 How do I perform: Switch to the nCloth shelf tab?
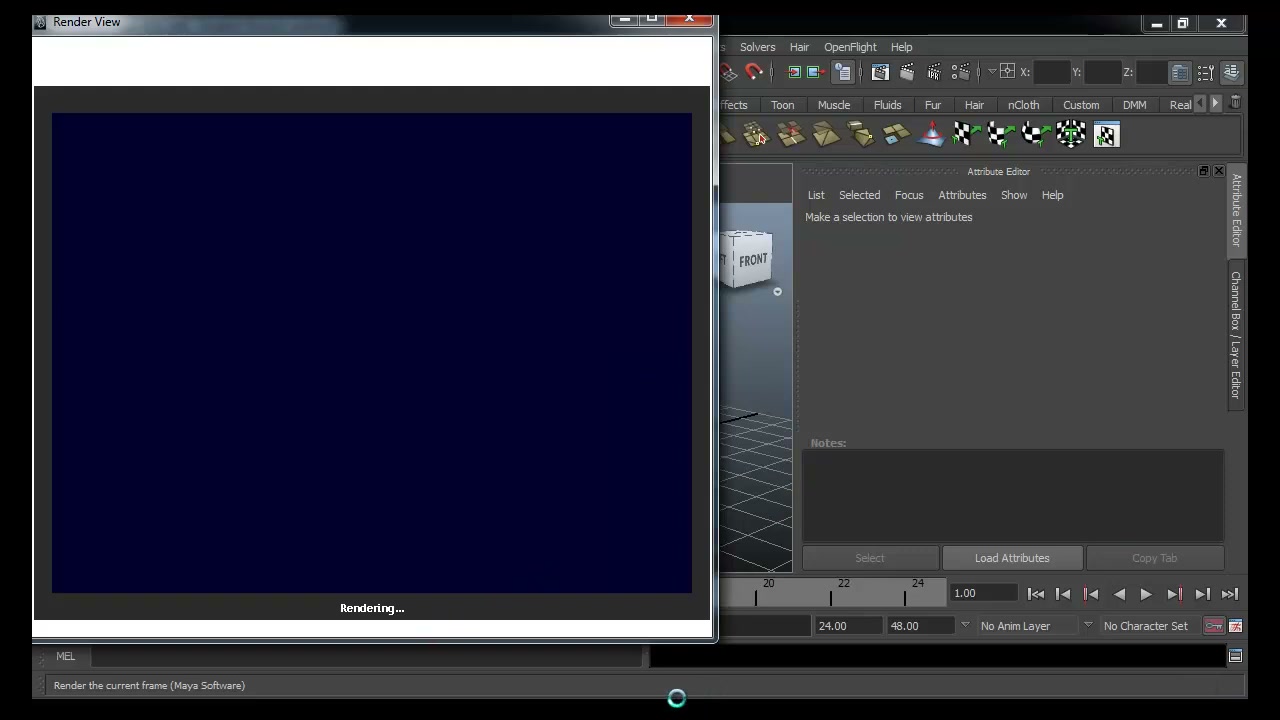click(1023, 105)
